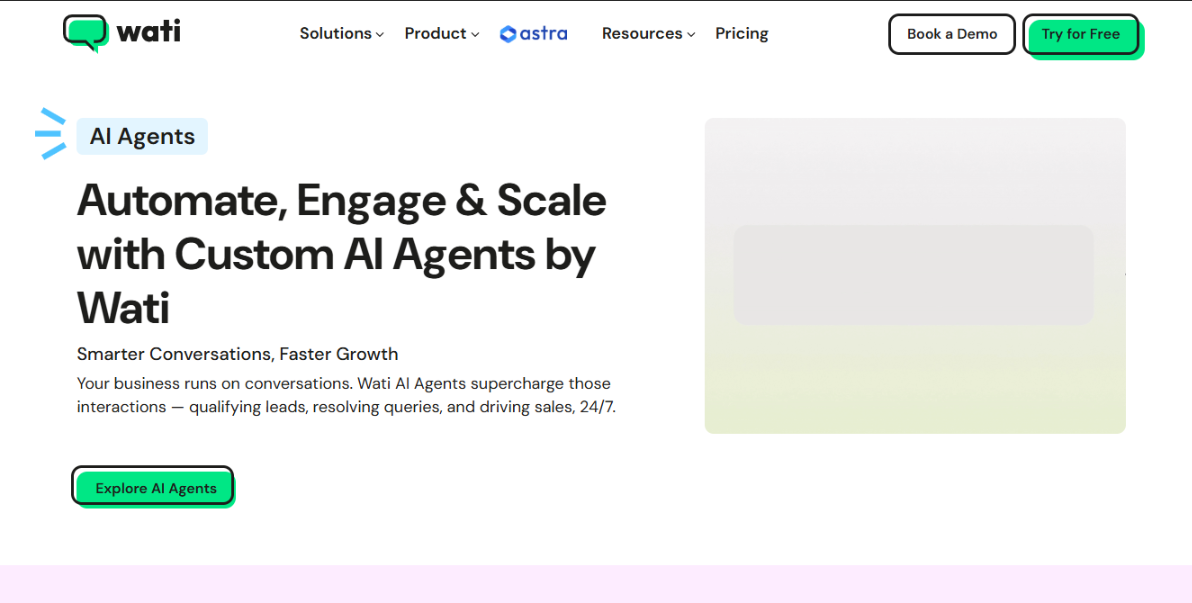Open the Product dropdown in navigation
1192x603 pixels.
(441, 33)
